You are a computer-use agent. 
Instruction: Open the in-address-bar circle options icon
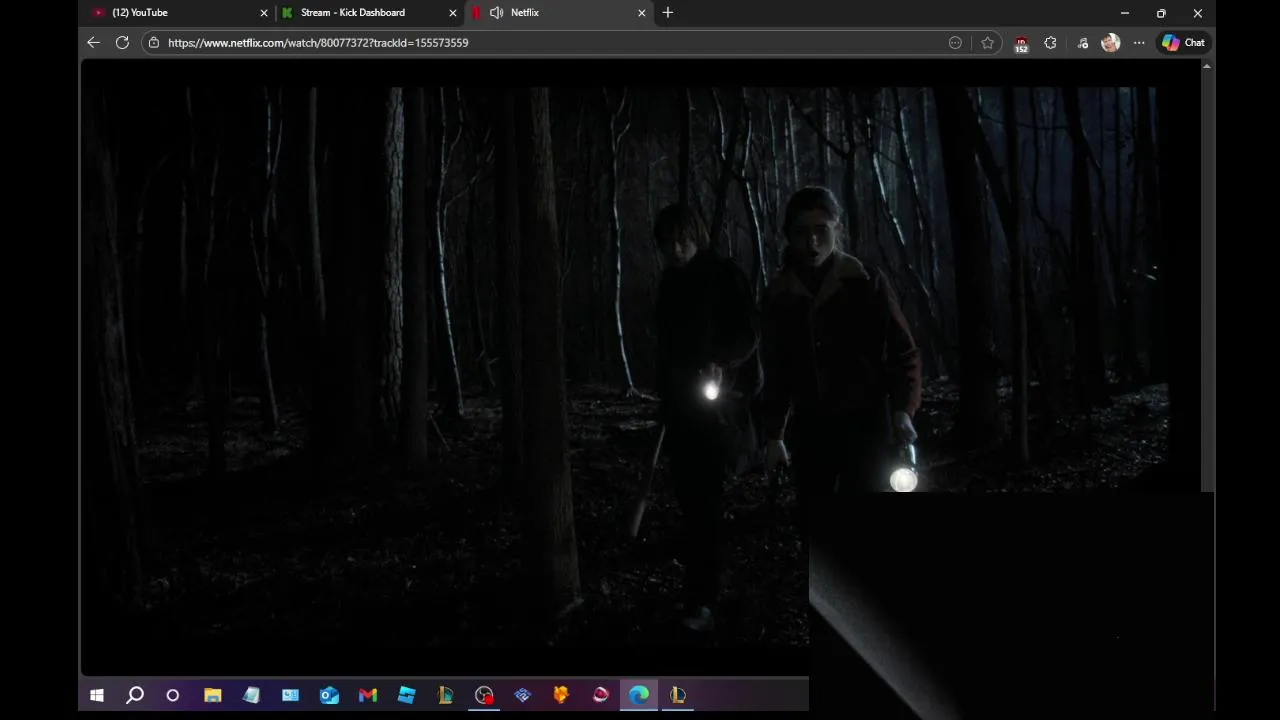[955, 43]
